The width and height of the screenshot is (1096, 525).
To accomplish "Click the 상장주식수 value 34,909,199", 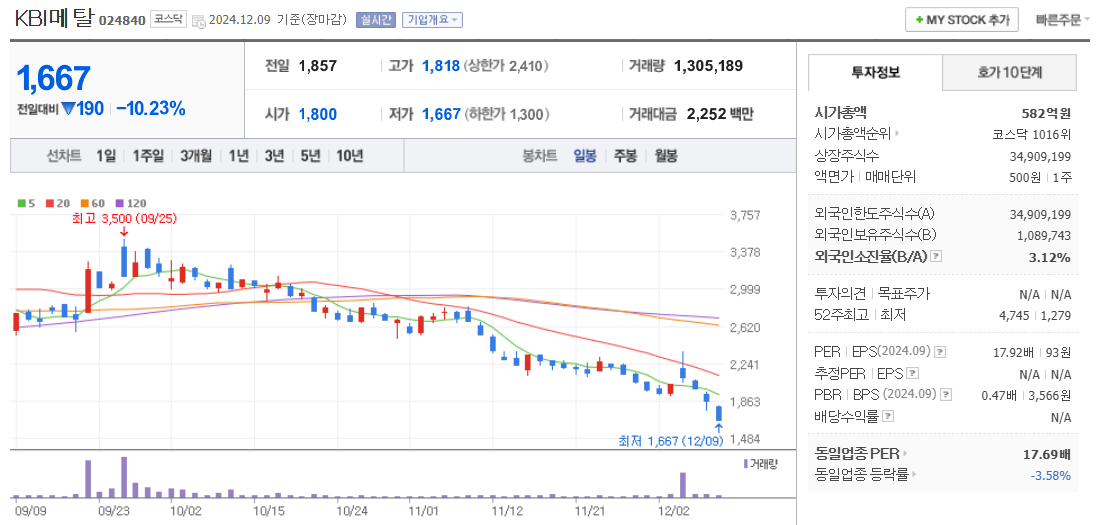I will (1041, 155).
